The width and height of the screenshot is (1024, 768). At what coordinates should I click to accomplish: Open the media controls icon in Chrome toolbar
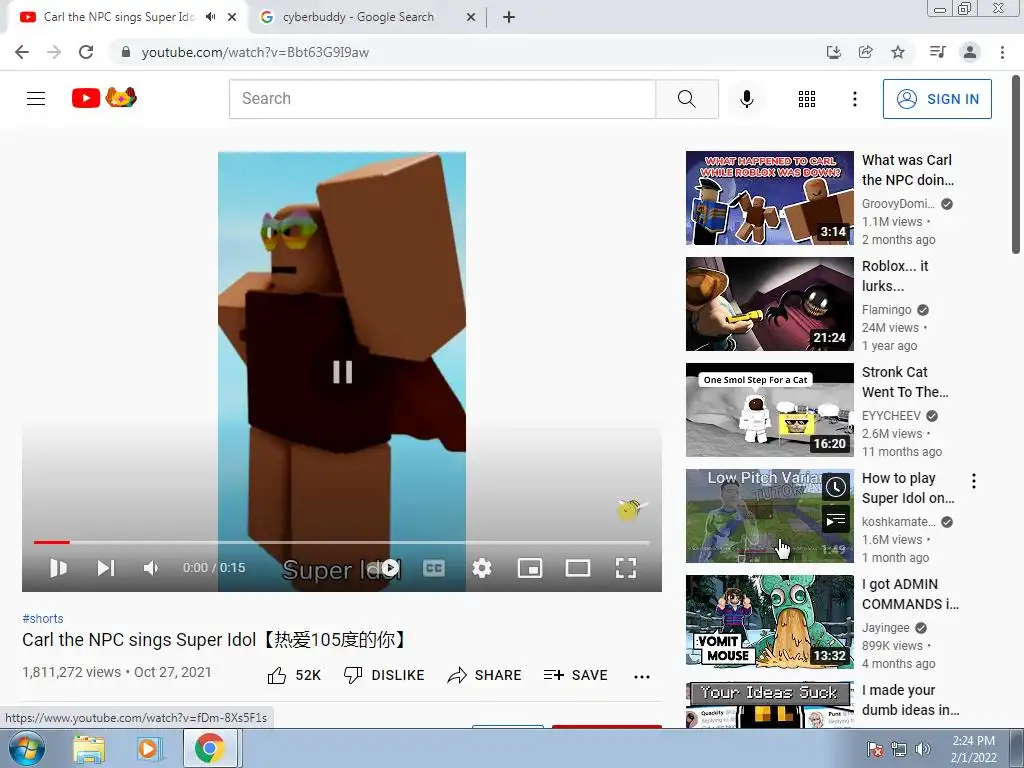click(x=938, y=52)
